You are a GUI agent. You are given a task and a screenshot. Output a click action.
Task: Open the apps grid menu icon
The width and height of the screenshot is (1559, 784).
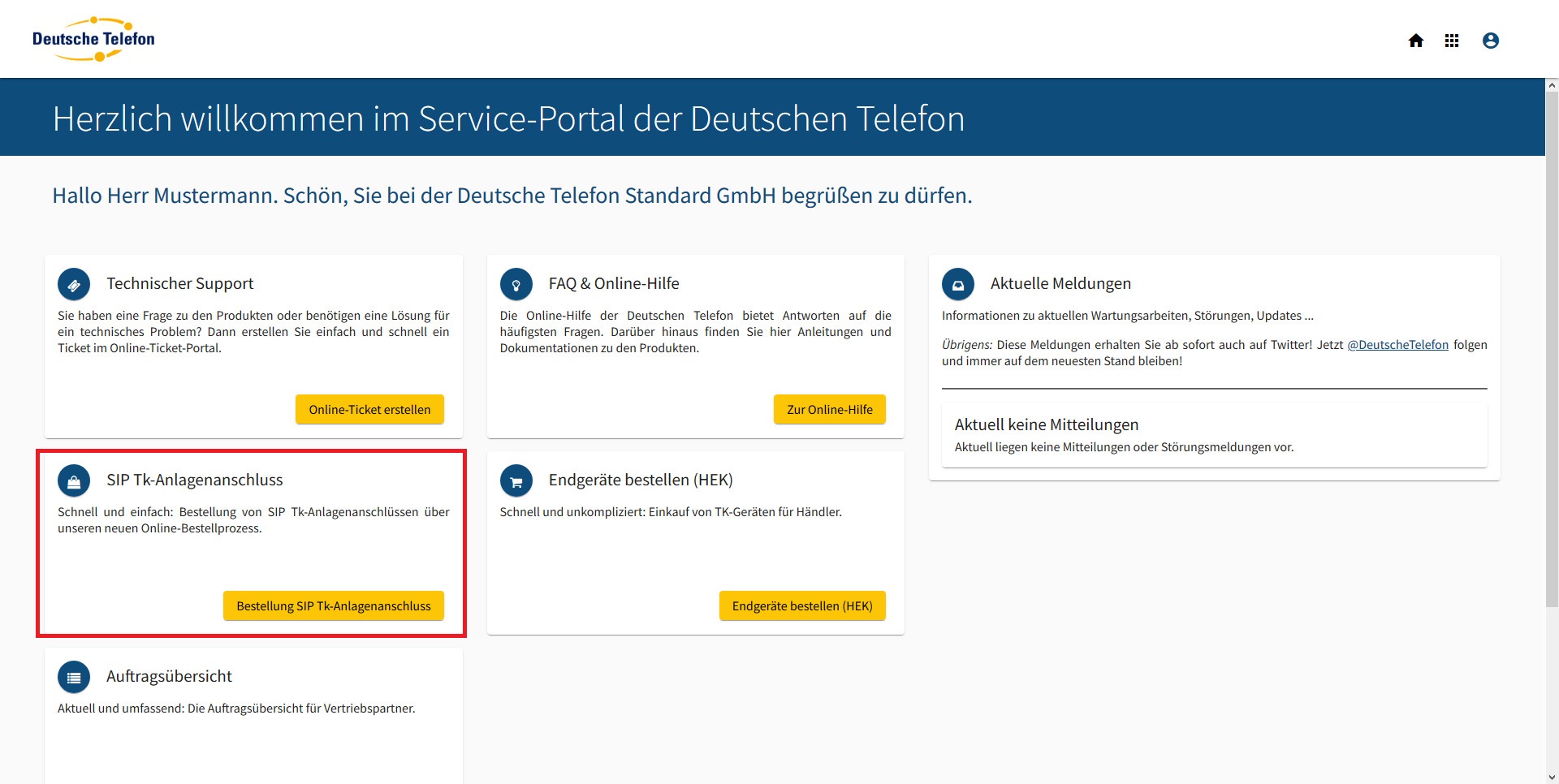click(1452, 41)
